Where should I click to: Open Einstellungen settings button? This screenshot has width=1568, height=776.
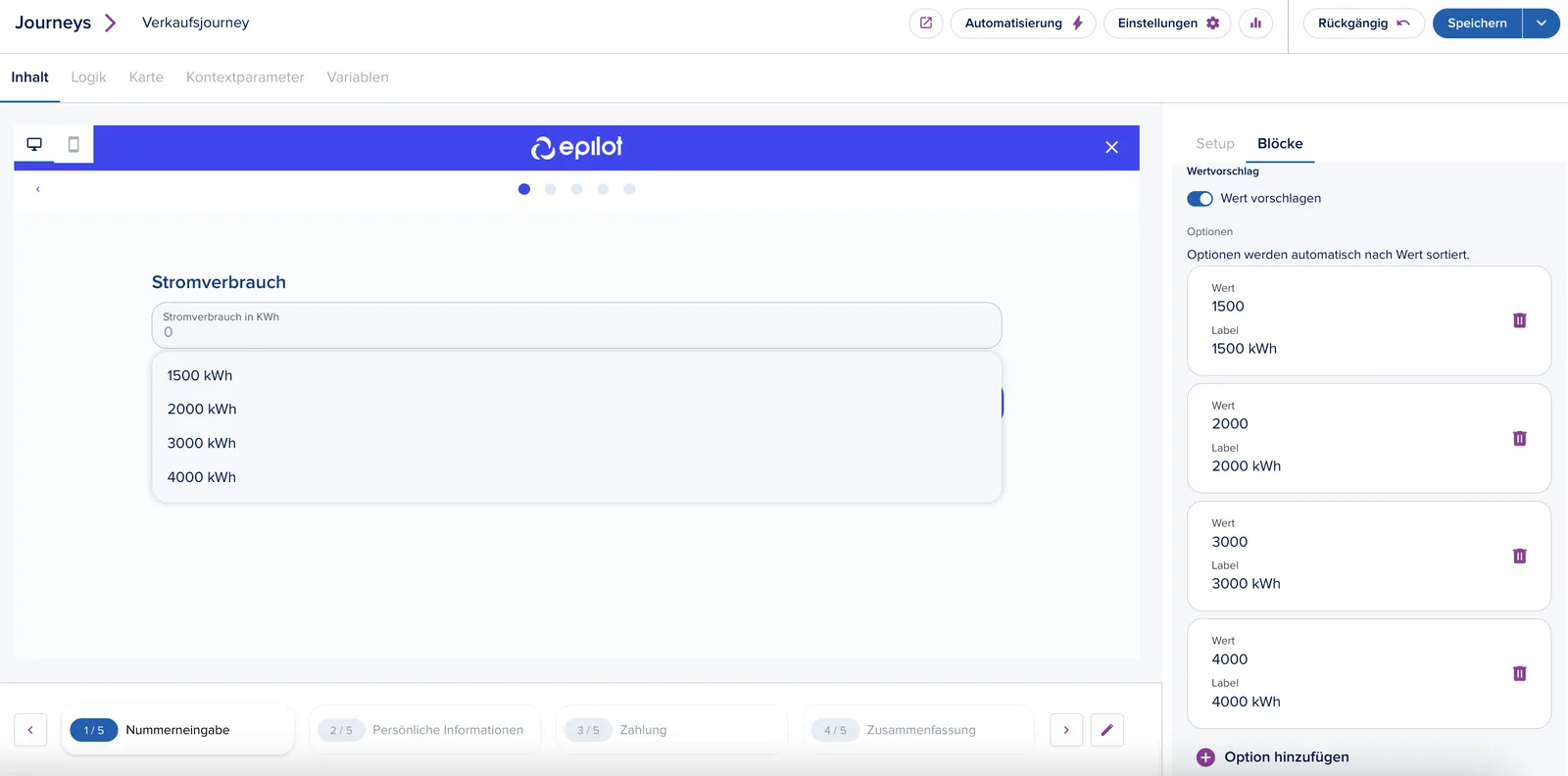coord(1168,23)
